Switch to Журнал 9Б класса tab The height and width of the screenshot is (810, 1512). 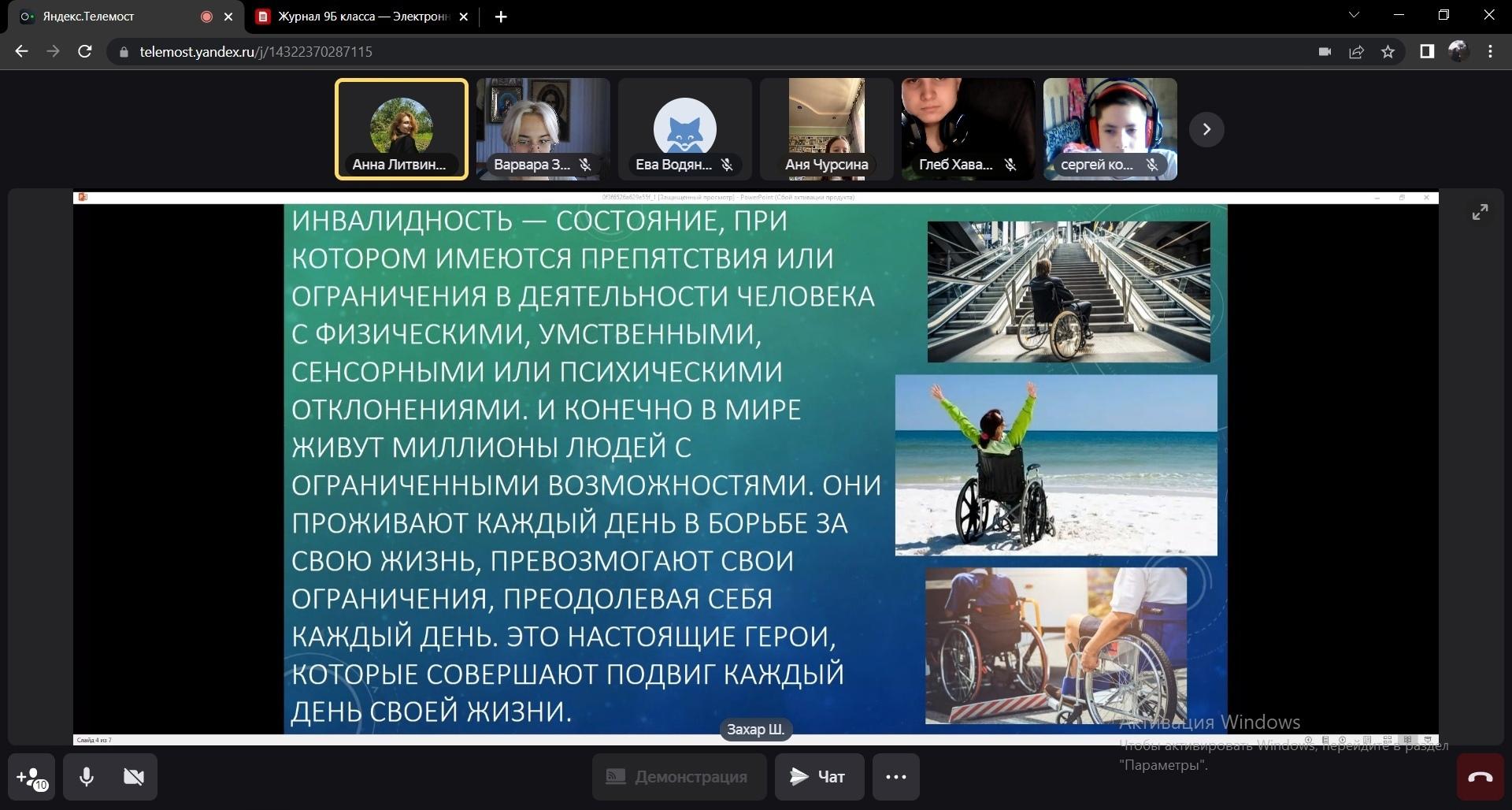coord(362,17)
